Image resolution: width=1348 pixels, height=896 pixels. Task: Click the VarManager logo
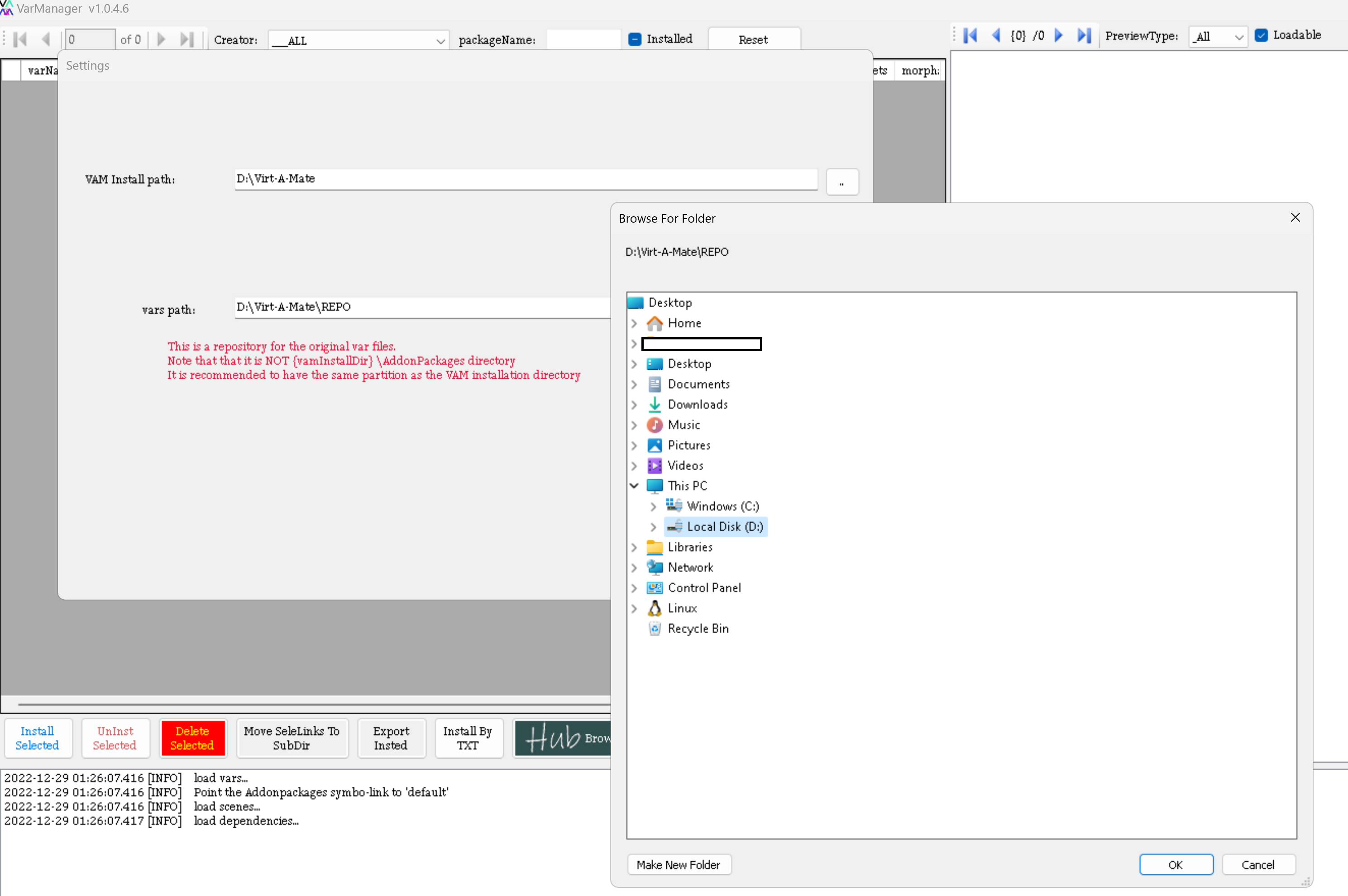tap(7, 8)
